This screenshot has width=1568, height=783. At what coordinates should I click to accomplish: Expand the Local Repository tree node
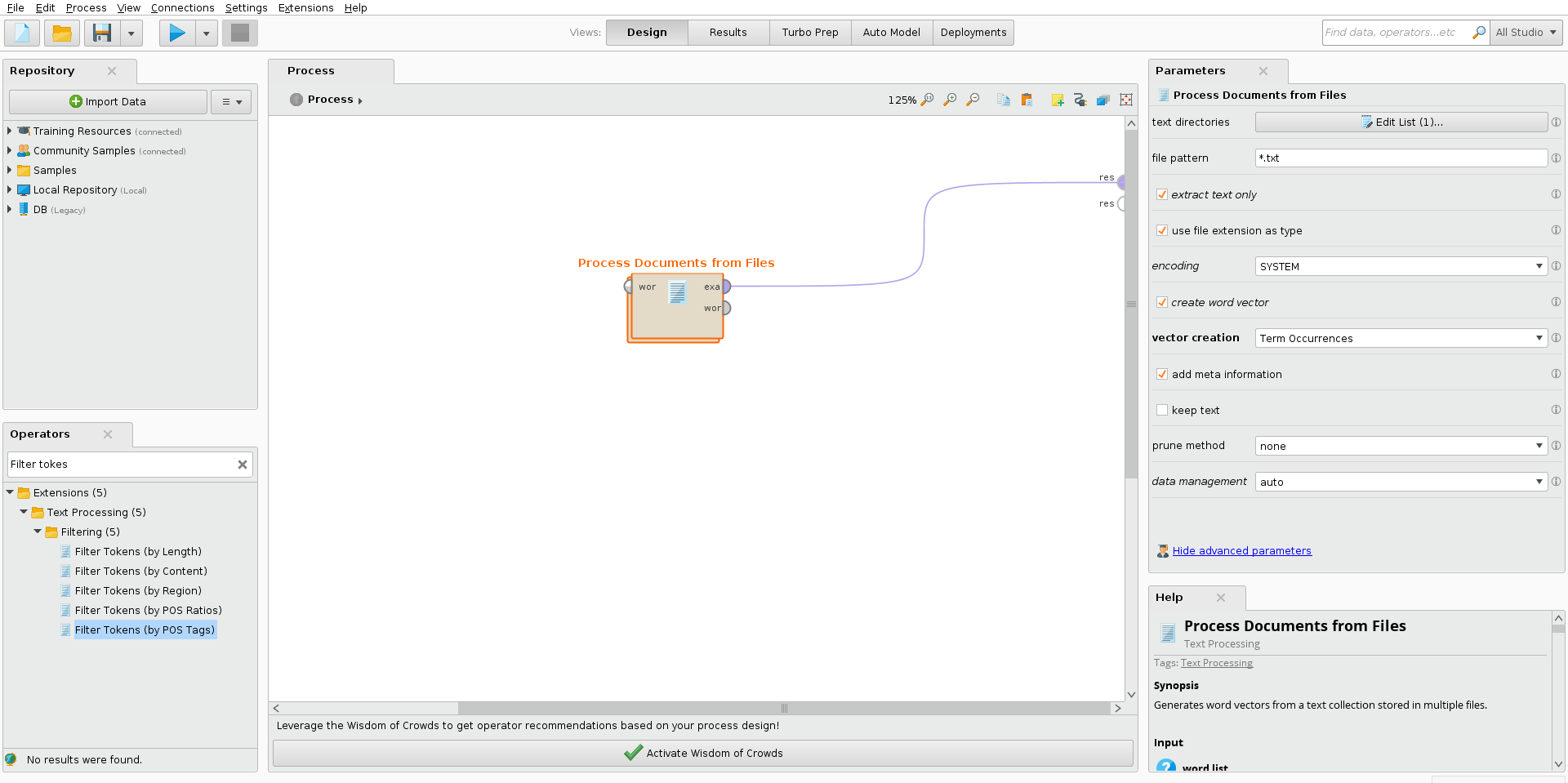pos(9,189)
